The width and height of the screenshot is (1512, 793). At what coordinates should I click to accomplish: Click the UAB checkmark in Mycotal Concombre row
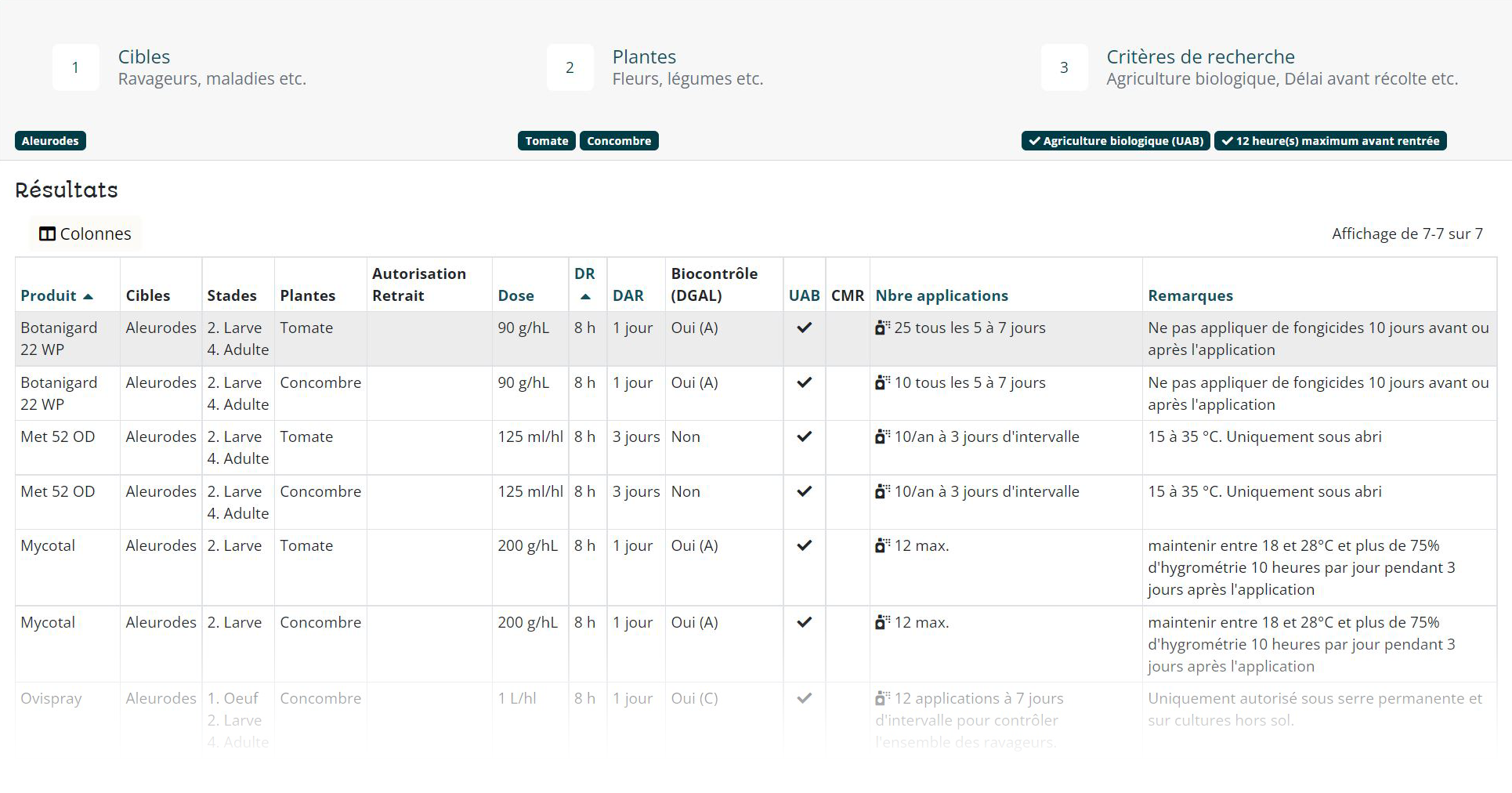[x=804, y=622]
